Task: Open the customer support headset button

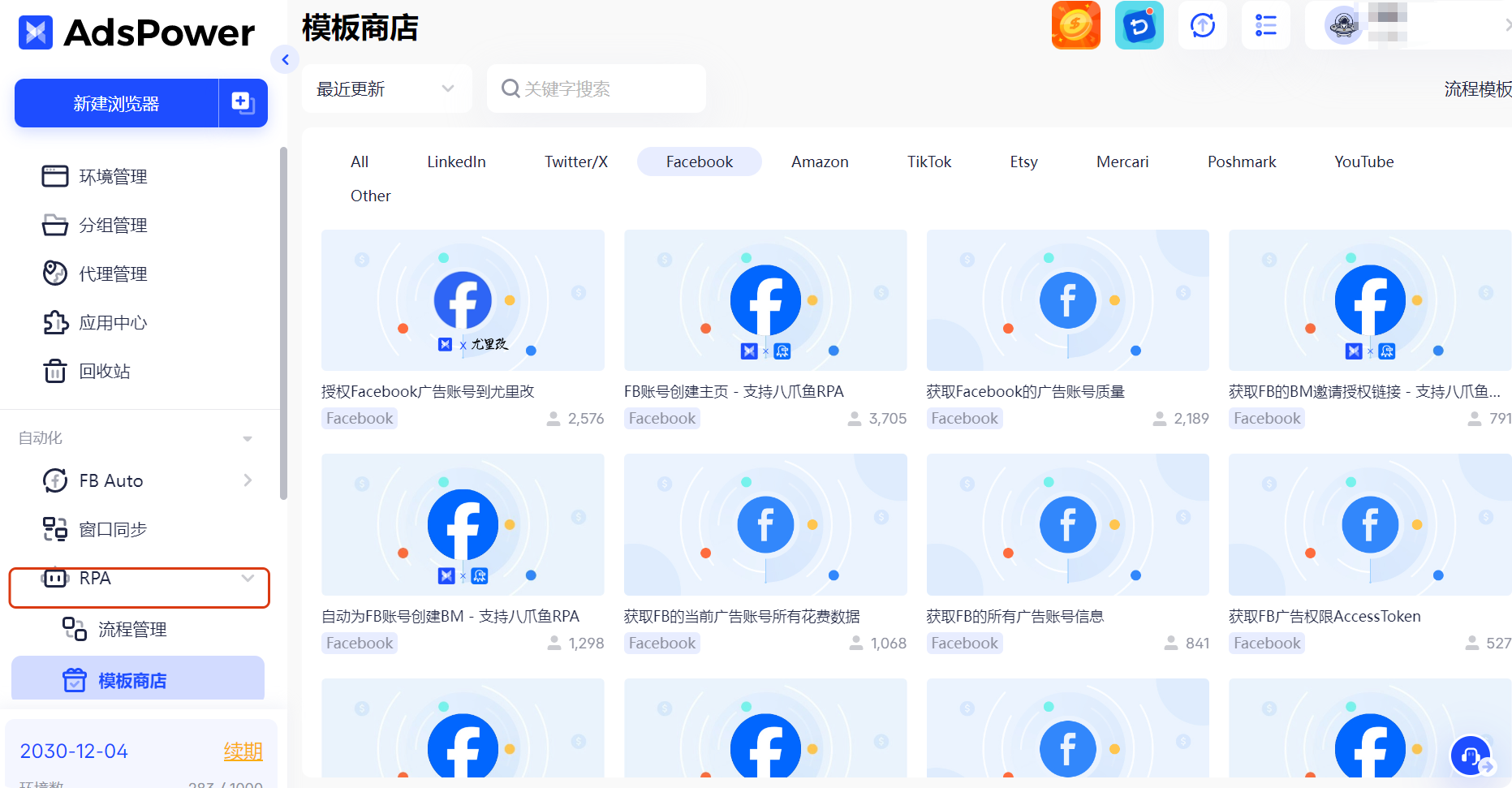Action: coord(1471,756)
